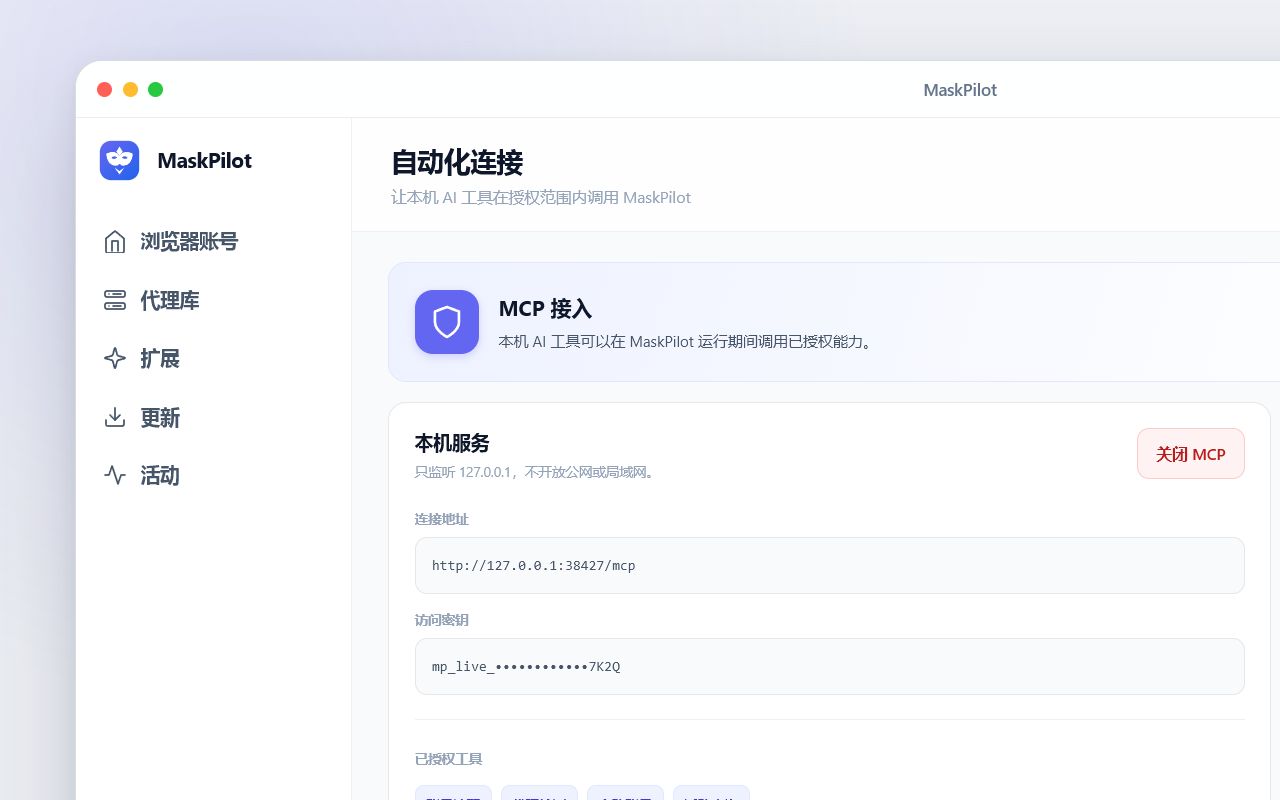This screenshot has height=800, width=1280.
Task: Click the yellow minimize window button
Action: point(130,89)
